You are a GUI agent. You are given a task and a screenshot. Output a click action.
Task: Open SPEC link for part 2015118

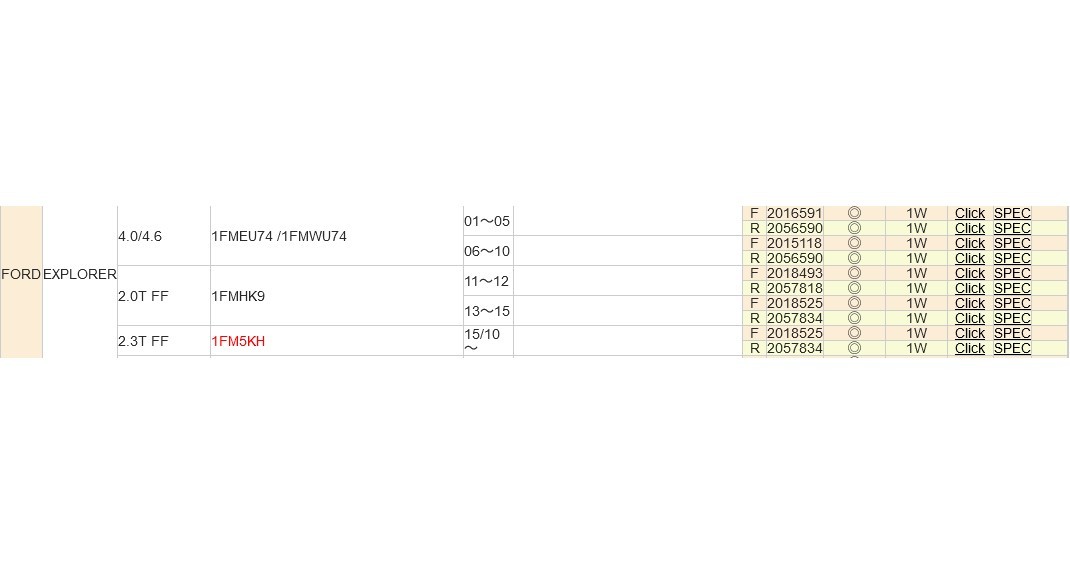(1012, 243)
